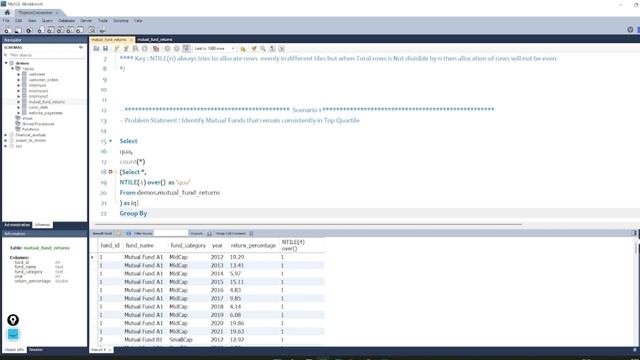The height and width of the screenshot is (360, 640).
Task: Stop the running query
Action: pyautogui.click(x=144, y=49)
